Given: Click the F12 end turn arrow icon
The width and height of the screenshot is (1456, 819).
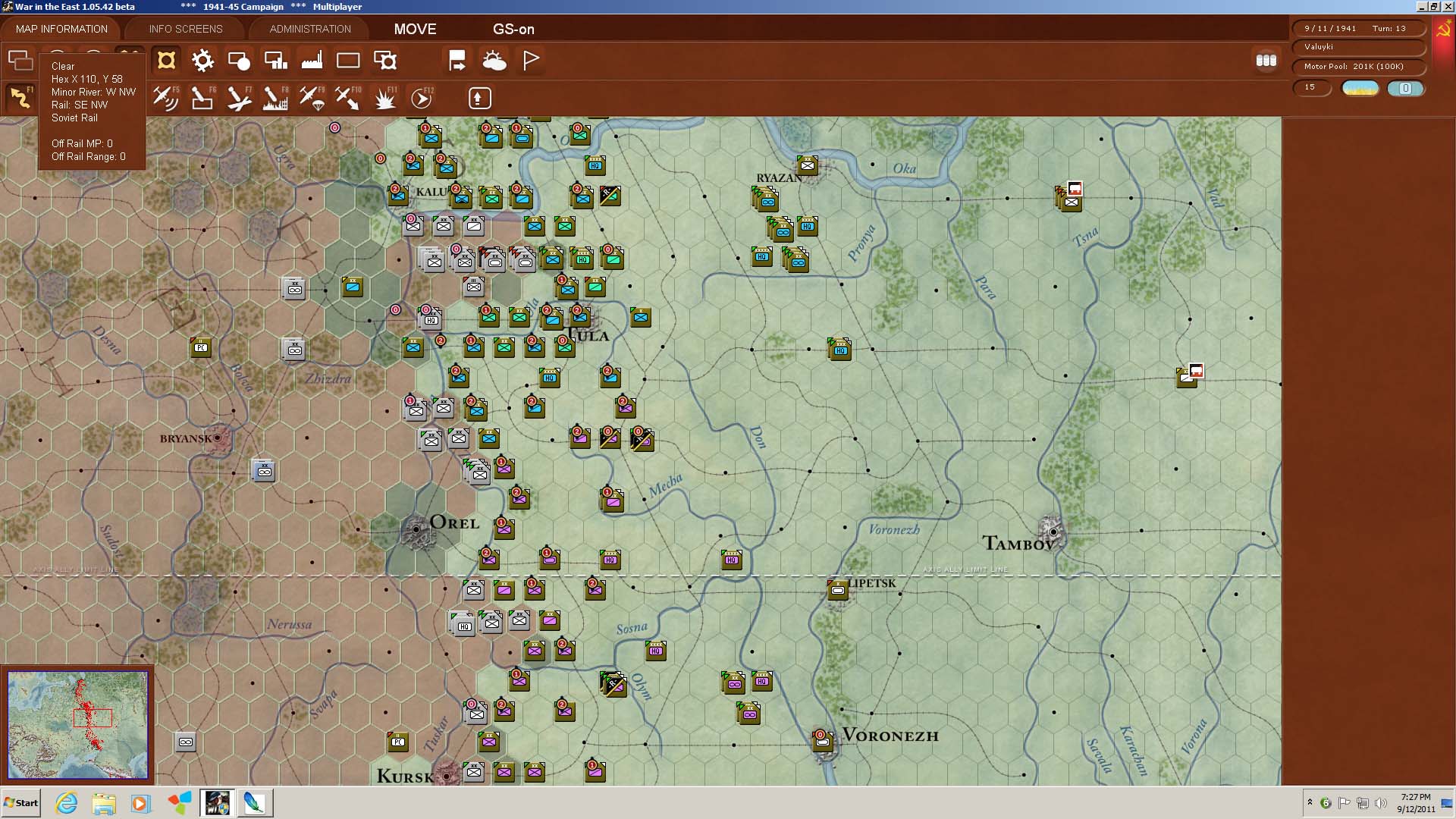Looking at the screenshot, I should click(x=422, y=98).
